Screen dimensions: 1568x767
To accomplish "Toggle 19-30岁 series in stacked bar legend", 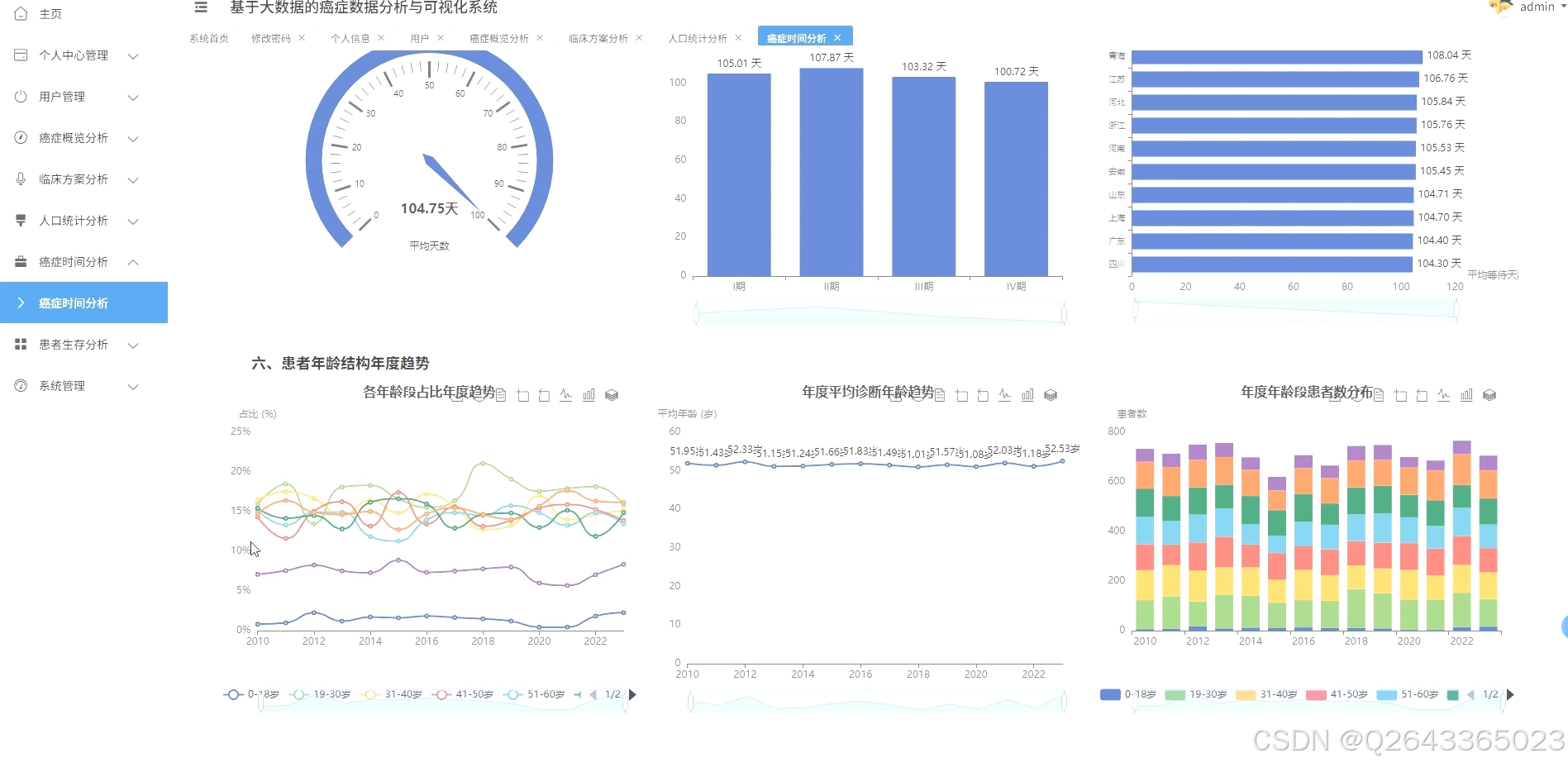I will click(1195, 694).
